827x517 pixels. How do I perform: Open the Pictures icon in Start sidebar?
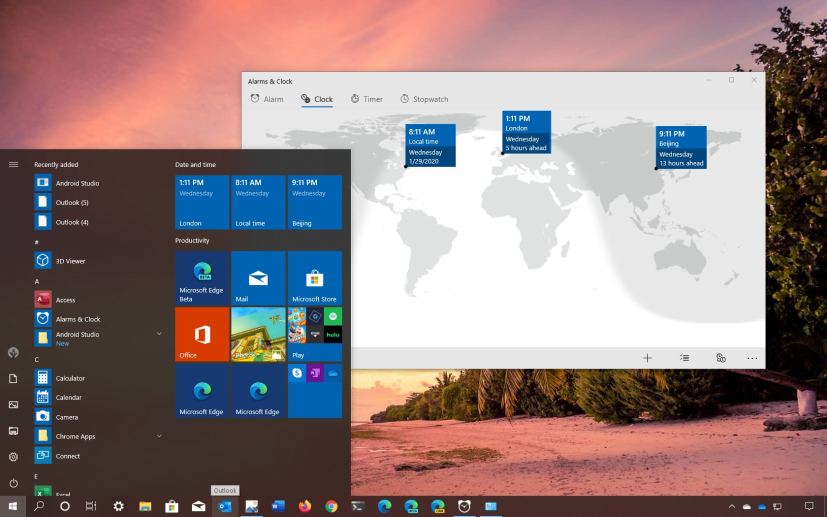click(14, 405)
